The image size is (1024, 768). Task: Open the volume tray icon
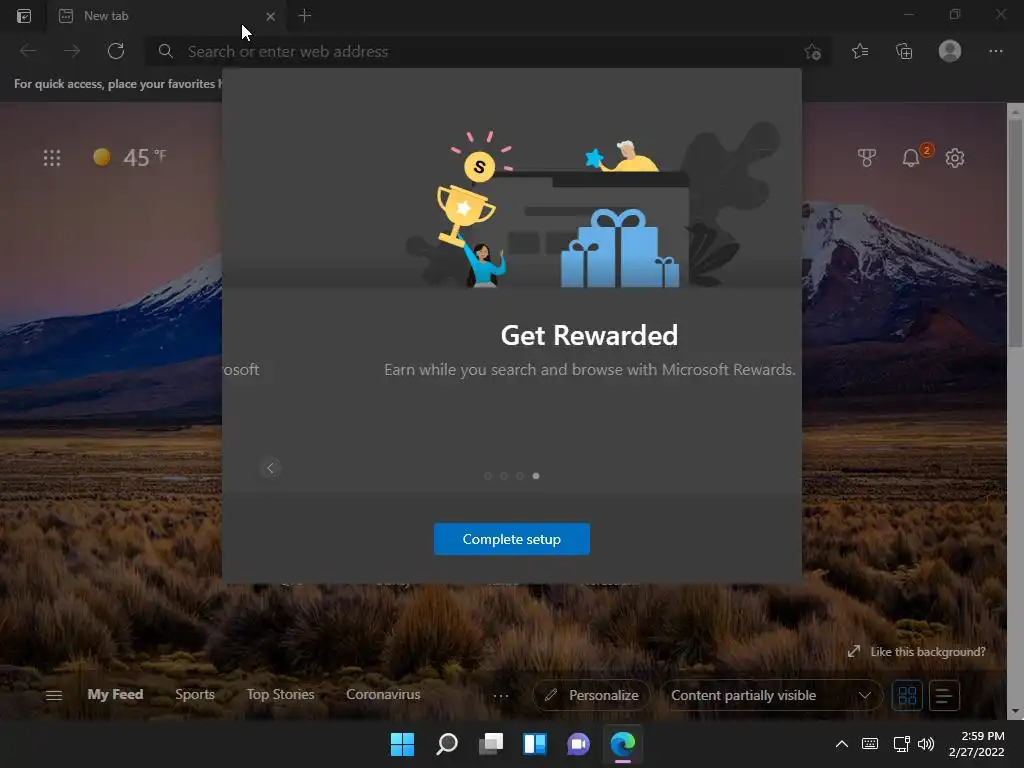pyautogui.click(x=926, y=743)
